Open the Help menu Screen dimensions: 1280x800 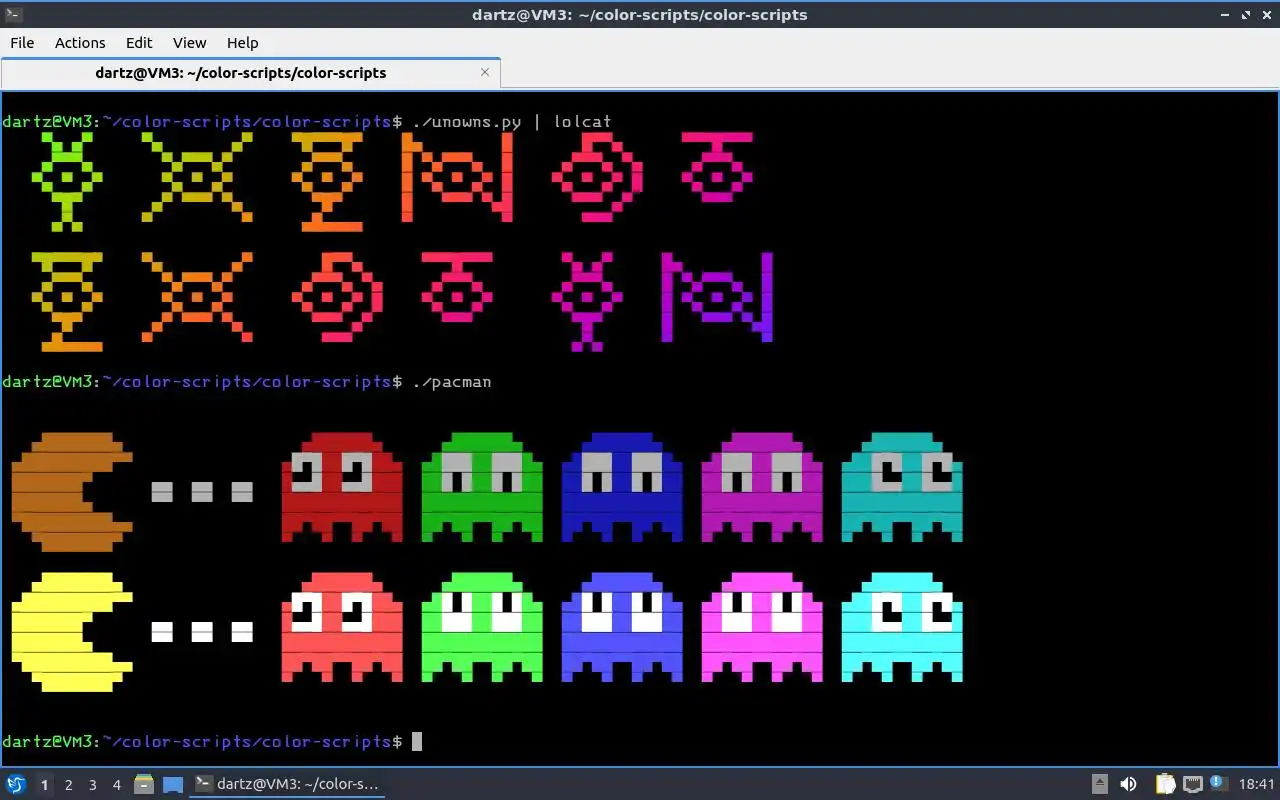pos(242,42)
